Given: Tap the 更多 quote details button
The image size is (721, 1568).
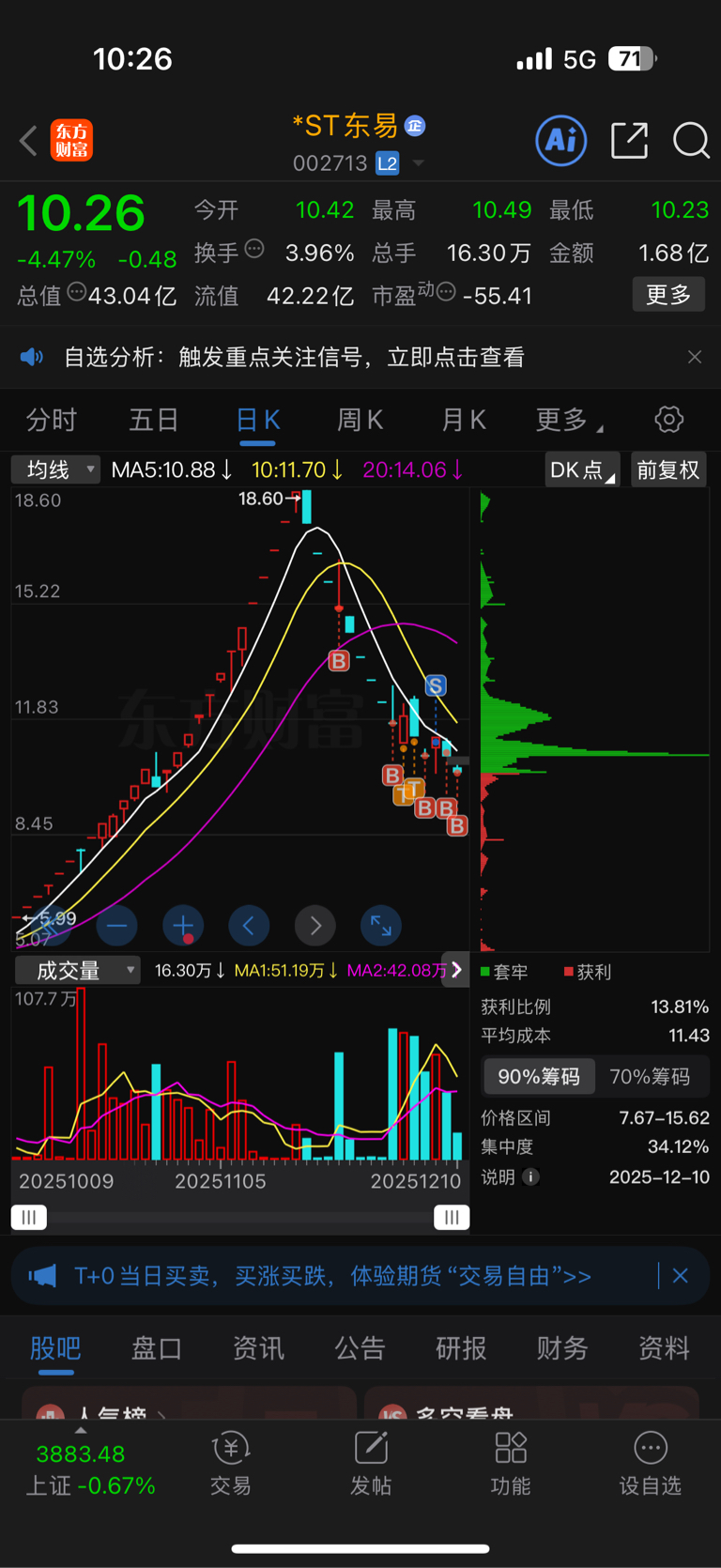Looking at the screenshot, I should click(x=668, y=295).
